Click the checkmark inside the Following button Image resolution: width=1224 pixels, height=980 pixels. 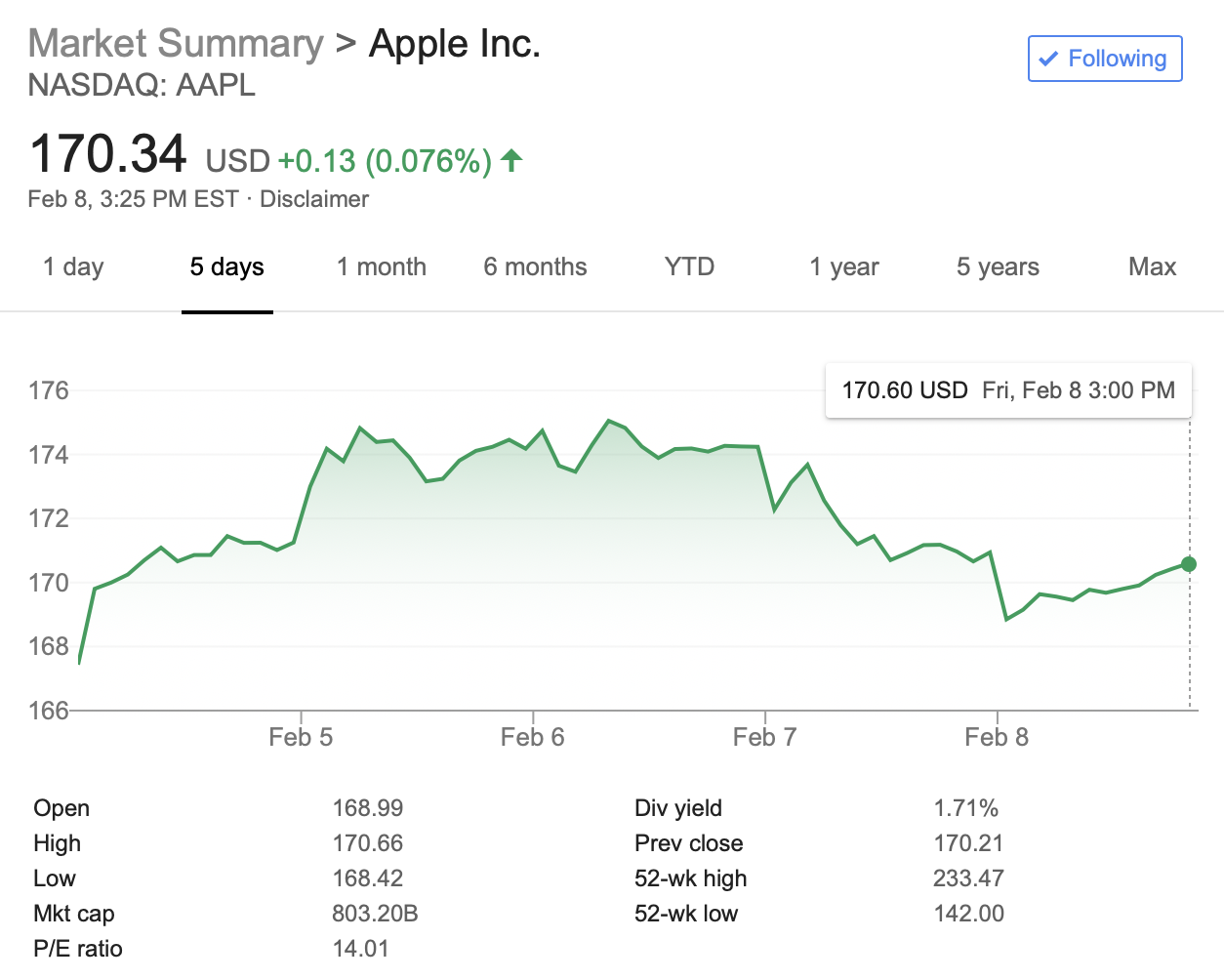[1049, 59]
